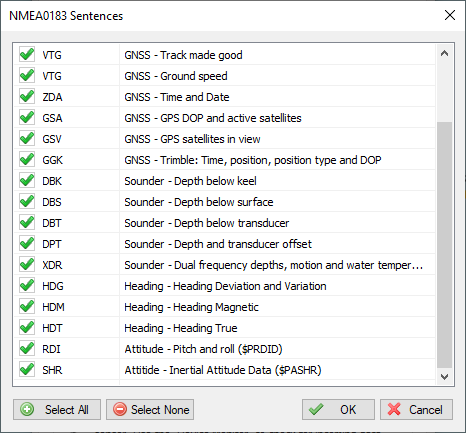
Task: Toggle the GGK Trimble sentence checkbox
Action: click(x=27, y=160)
